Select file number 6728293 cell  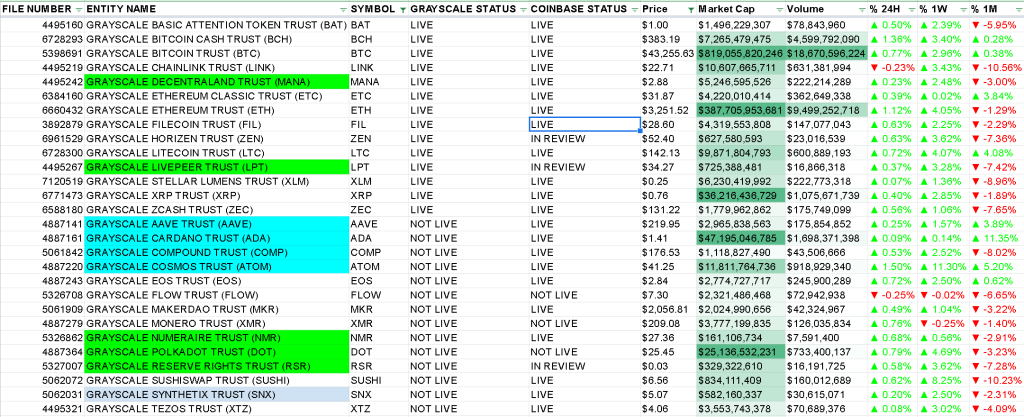(42, 39)
